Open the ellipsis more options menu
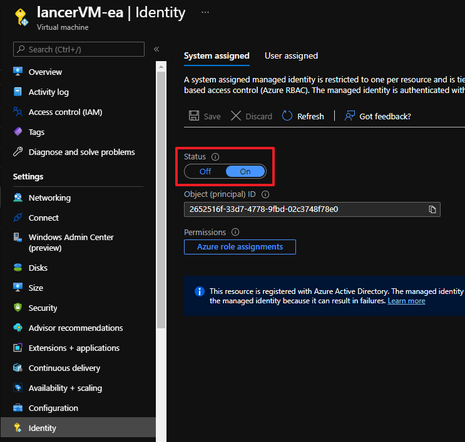The height and width of the screenshot is (442, 465). [x=205, y=12]
